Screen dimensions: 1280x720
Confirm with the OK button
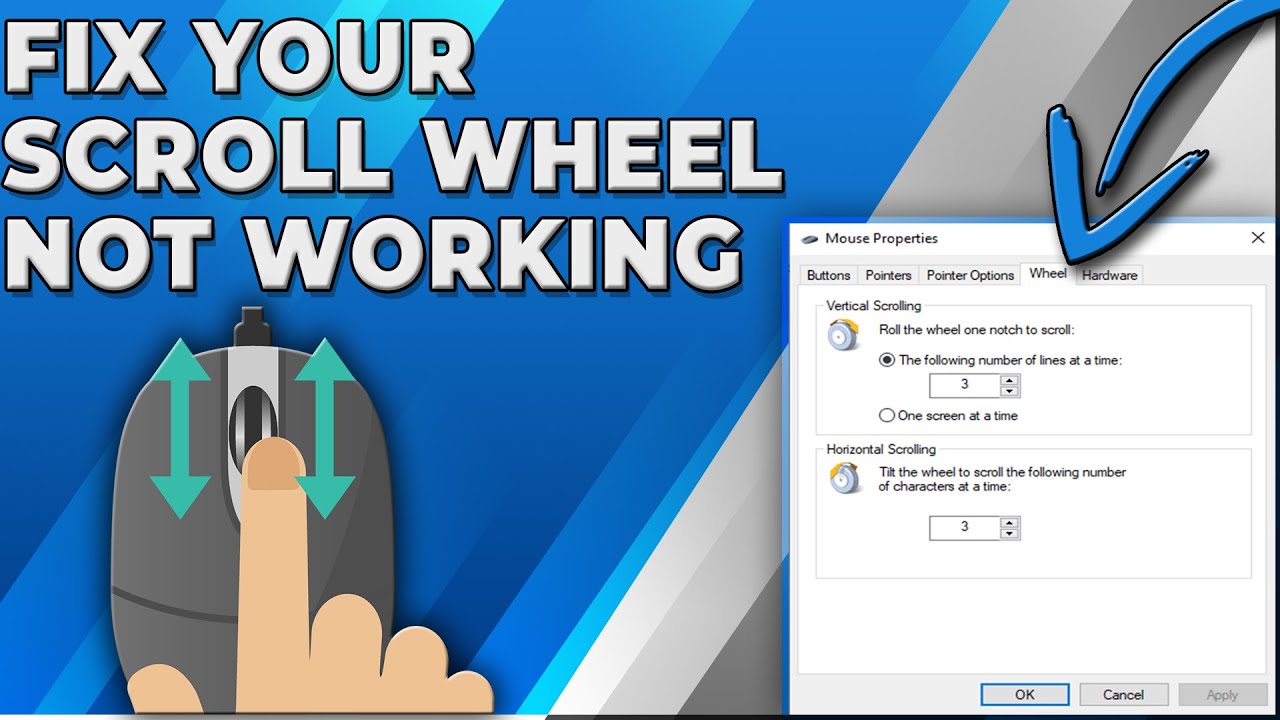coord(1025,695)
